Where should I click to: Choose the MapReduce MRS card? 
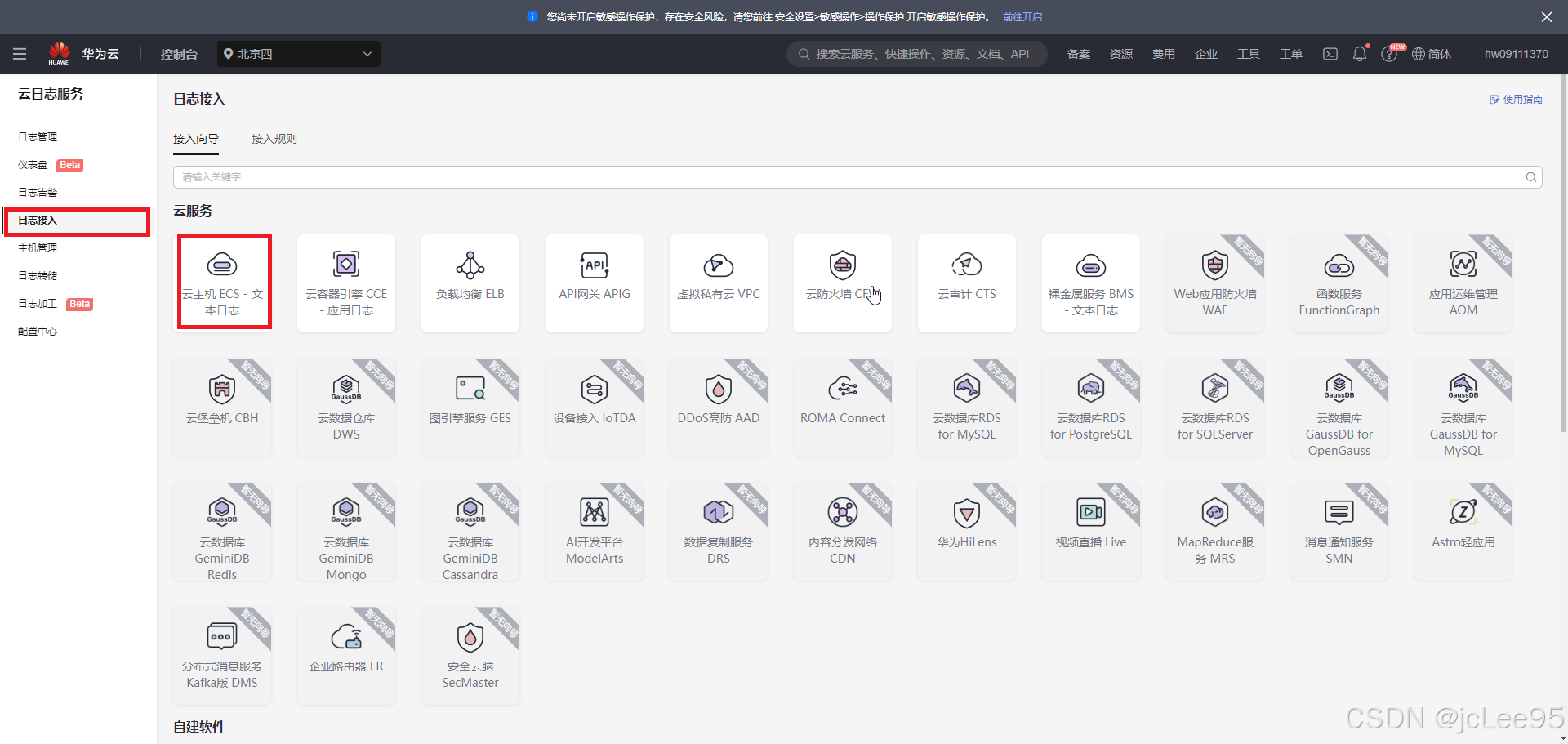pos(1215,531)
